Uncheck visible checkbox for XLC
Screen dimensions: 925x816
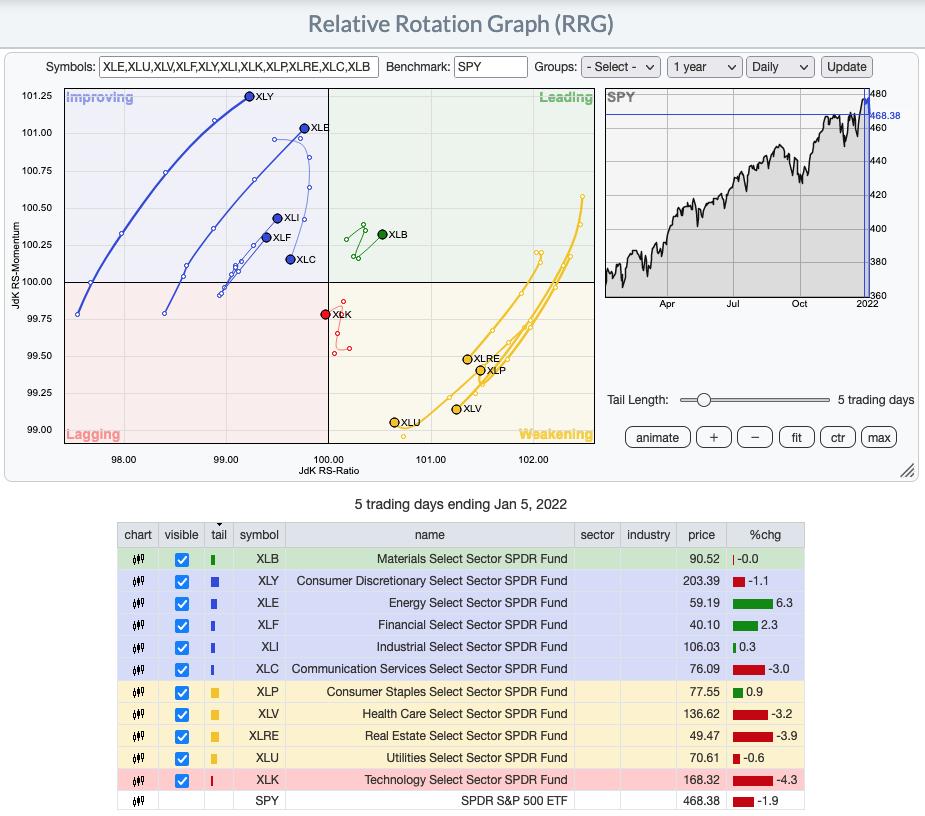click(x=182, y=670)
